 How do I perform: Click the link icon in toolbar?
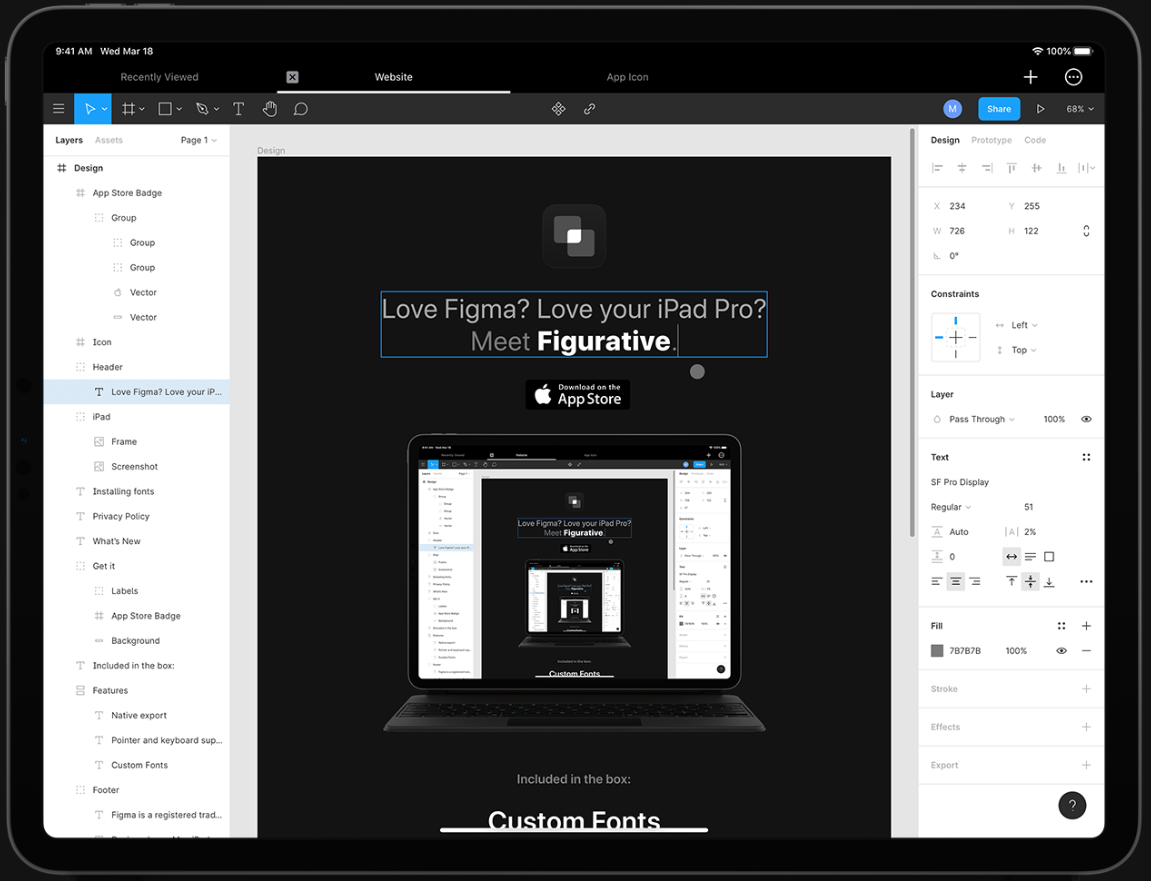(x=589, y=109)
